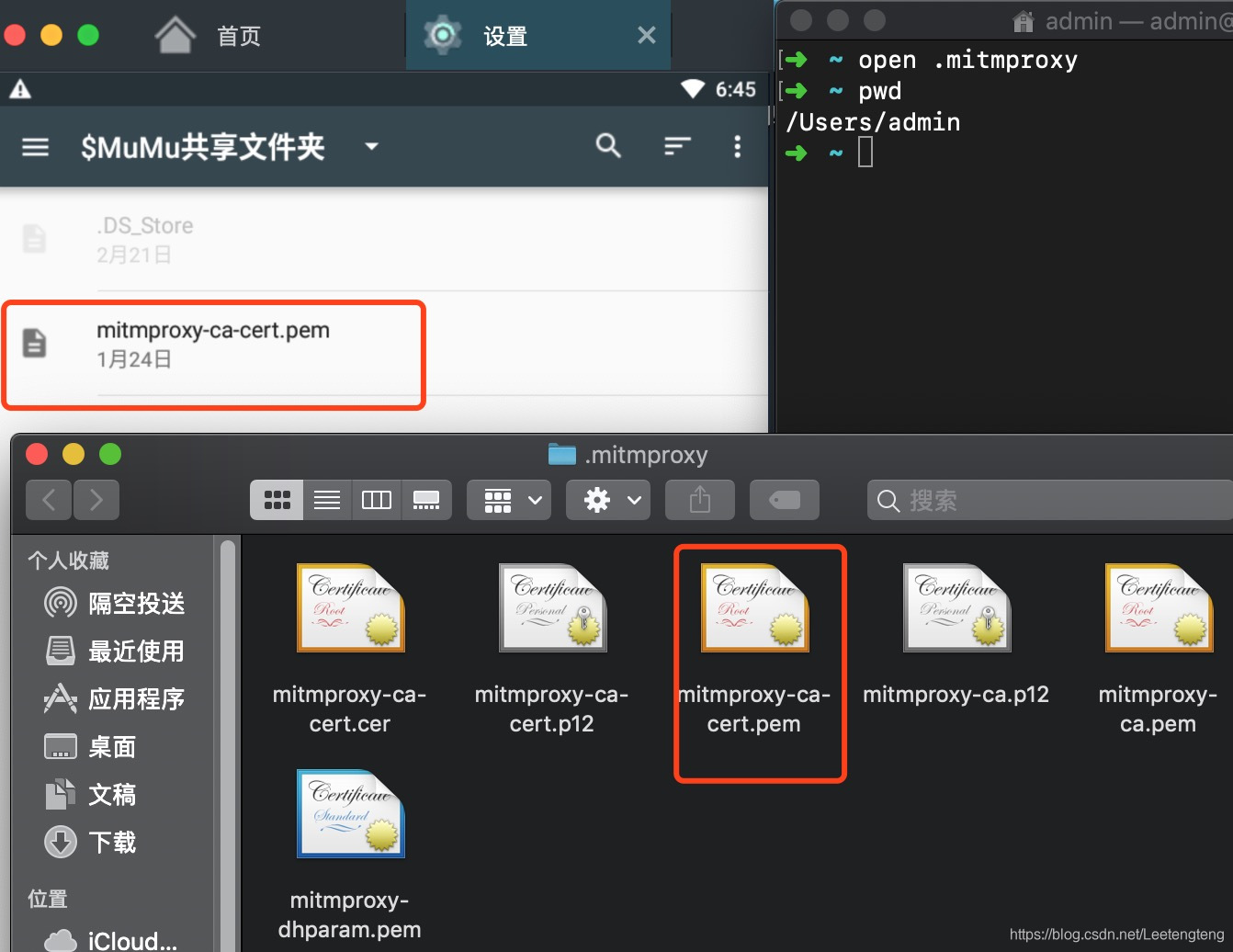
Task: Open 隔空投送 AirDrop in Finder sidebar
Action: point(116,604)
